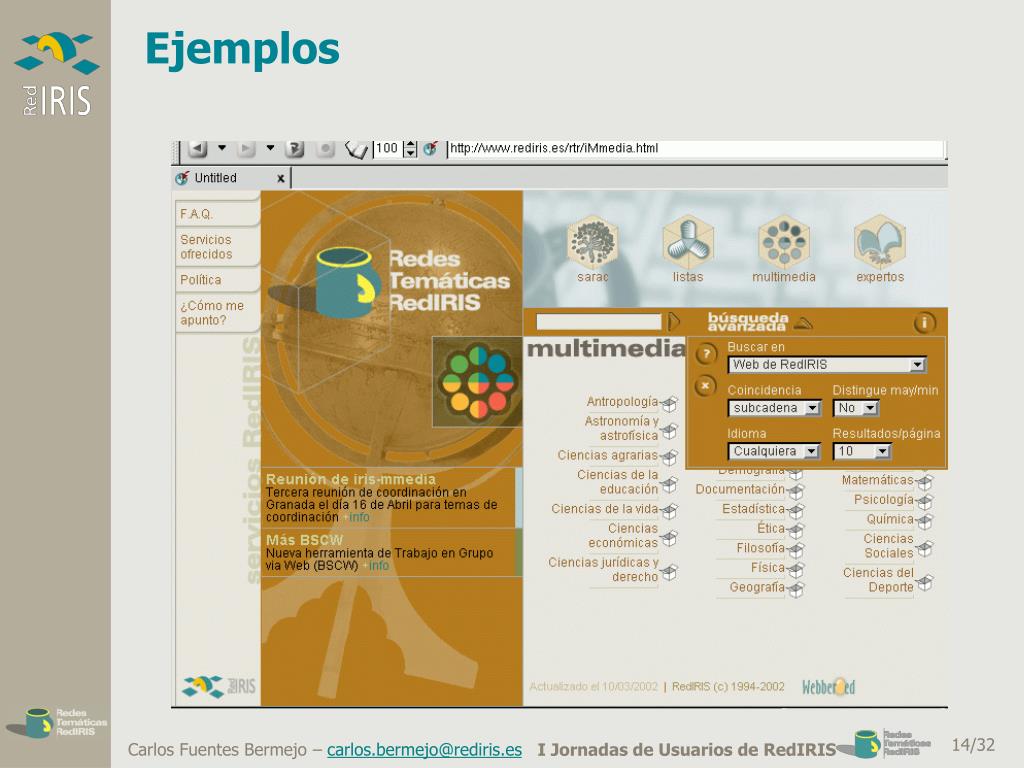Click the cube icon next to Física

795,569
